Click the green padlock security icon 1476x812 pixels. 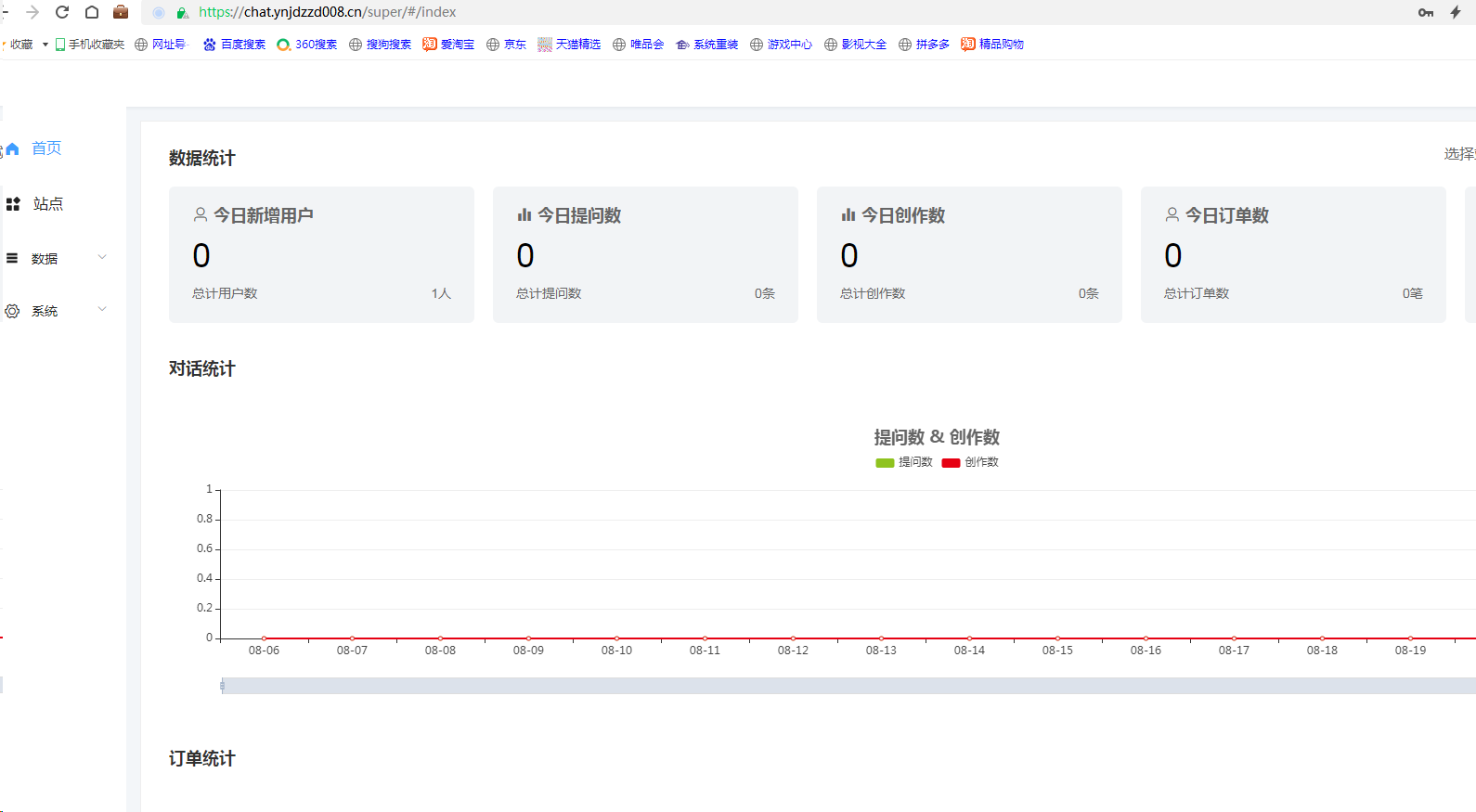pyautogui.click(x=183, y=13)
